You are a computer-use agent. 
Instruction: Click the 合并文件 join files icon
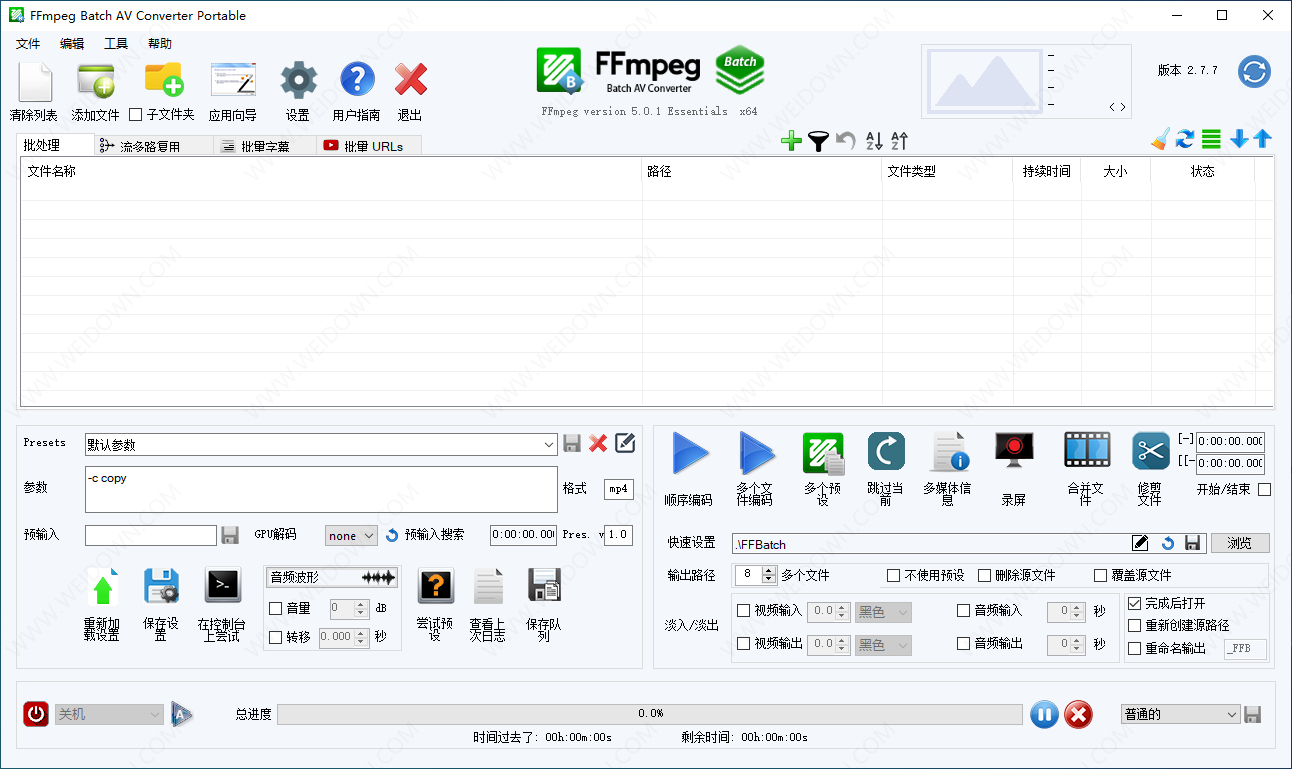click(1087, 452)
